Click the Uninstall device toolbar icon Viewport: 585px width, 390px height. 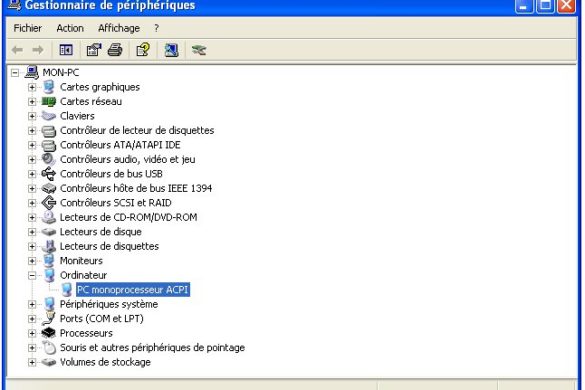point(199,50)
